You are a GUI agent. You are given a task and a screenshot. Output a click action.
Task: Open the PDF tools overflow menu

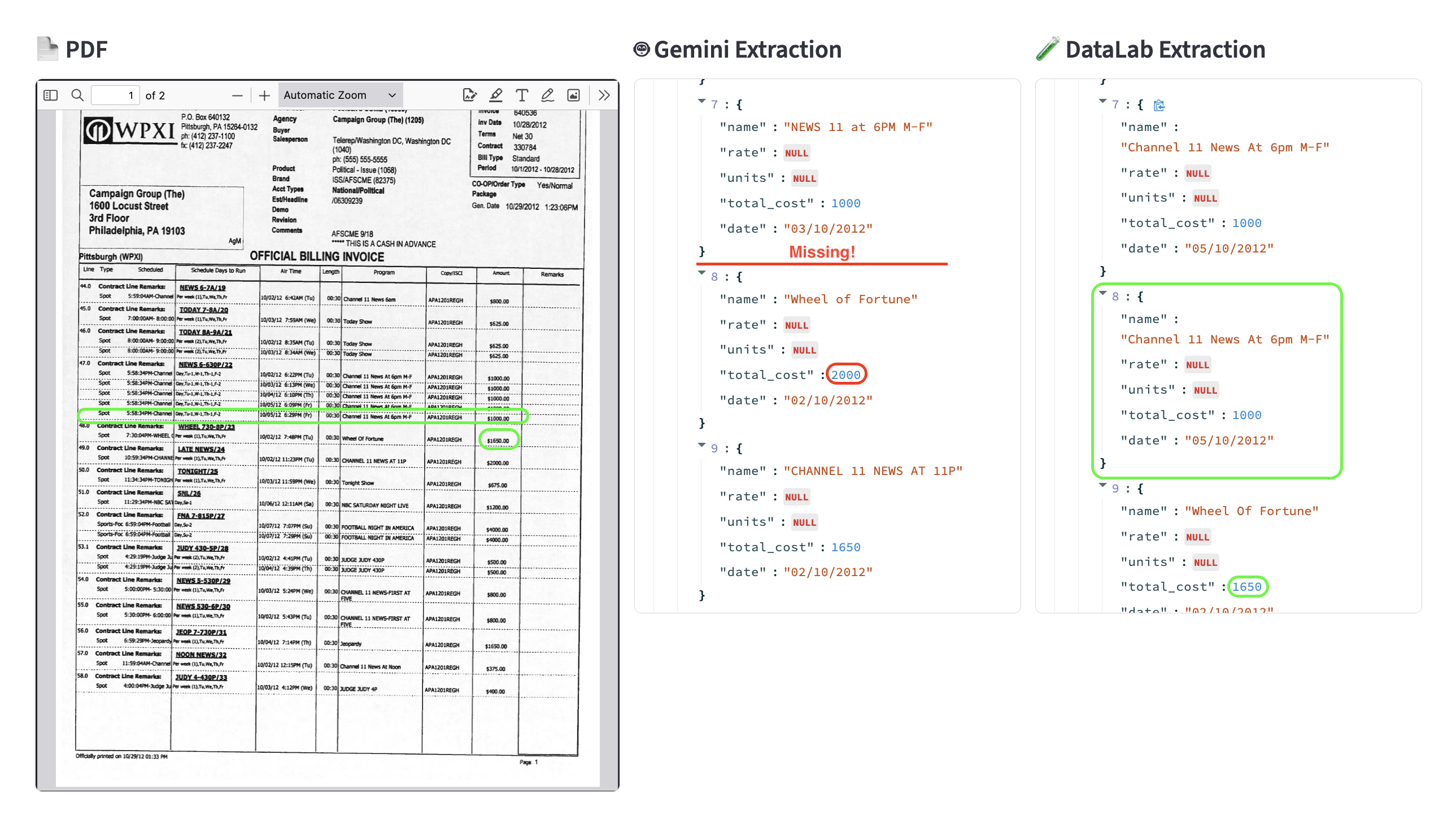tap(604, 95)
